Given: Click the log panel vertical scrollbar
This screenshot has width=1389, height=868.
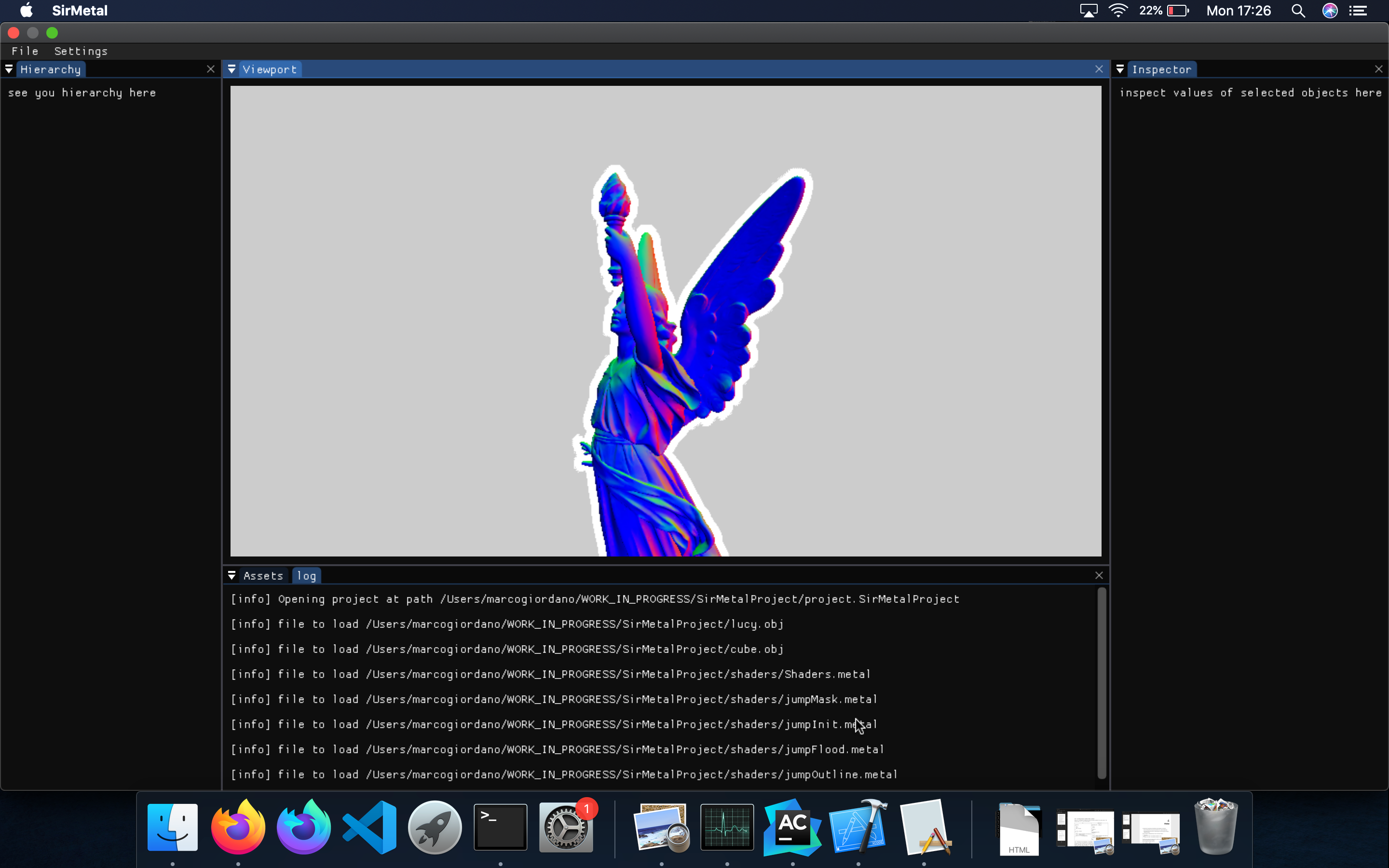Looking at the screenshot, I should coord(1102,683).
